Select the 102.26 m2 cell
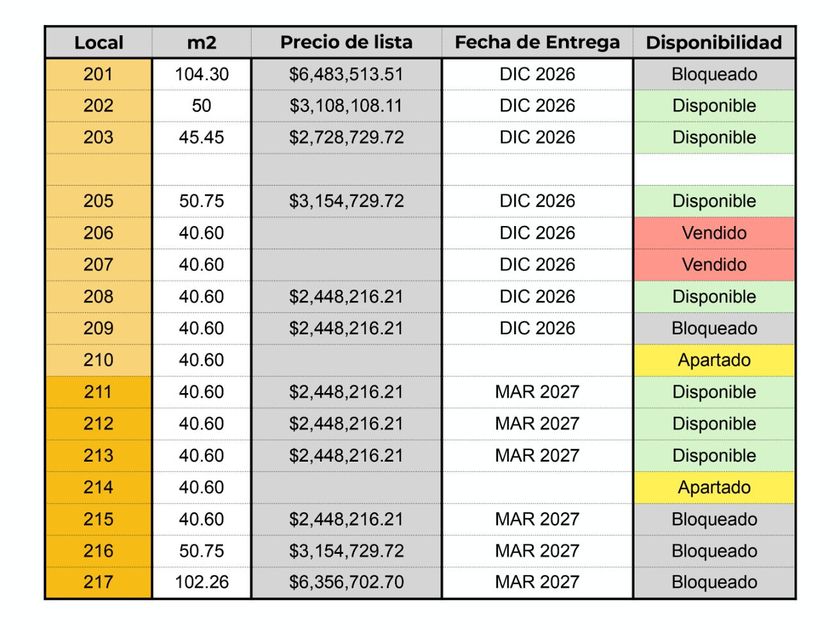 tap(201, 583)
